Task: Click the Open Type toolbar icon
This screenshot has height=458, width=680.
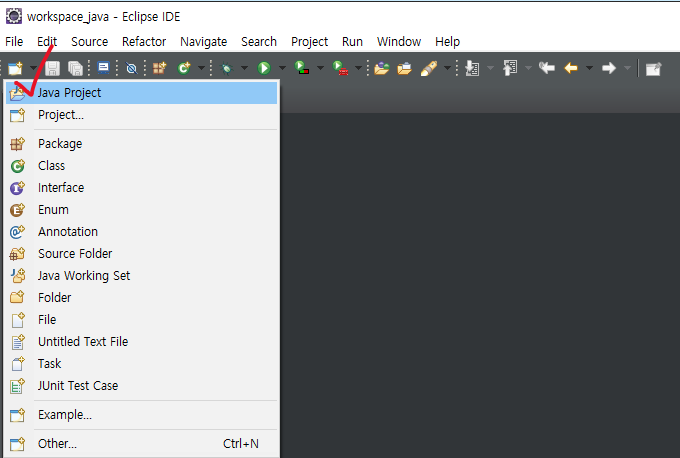Action: point(382,68)
